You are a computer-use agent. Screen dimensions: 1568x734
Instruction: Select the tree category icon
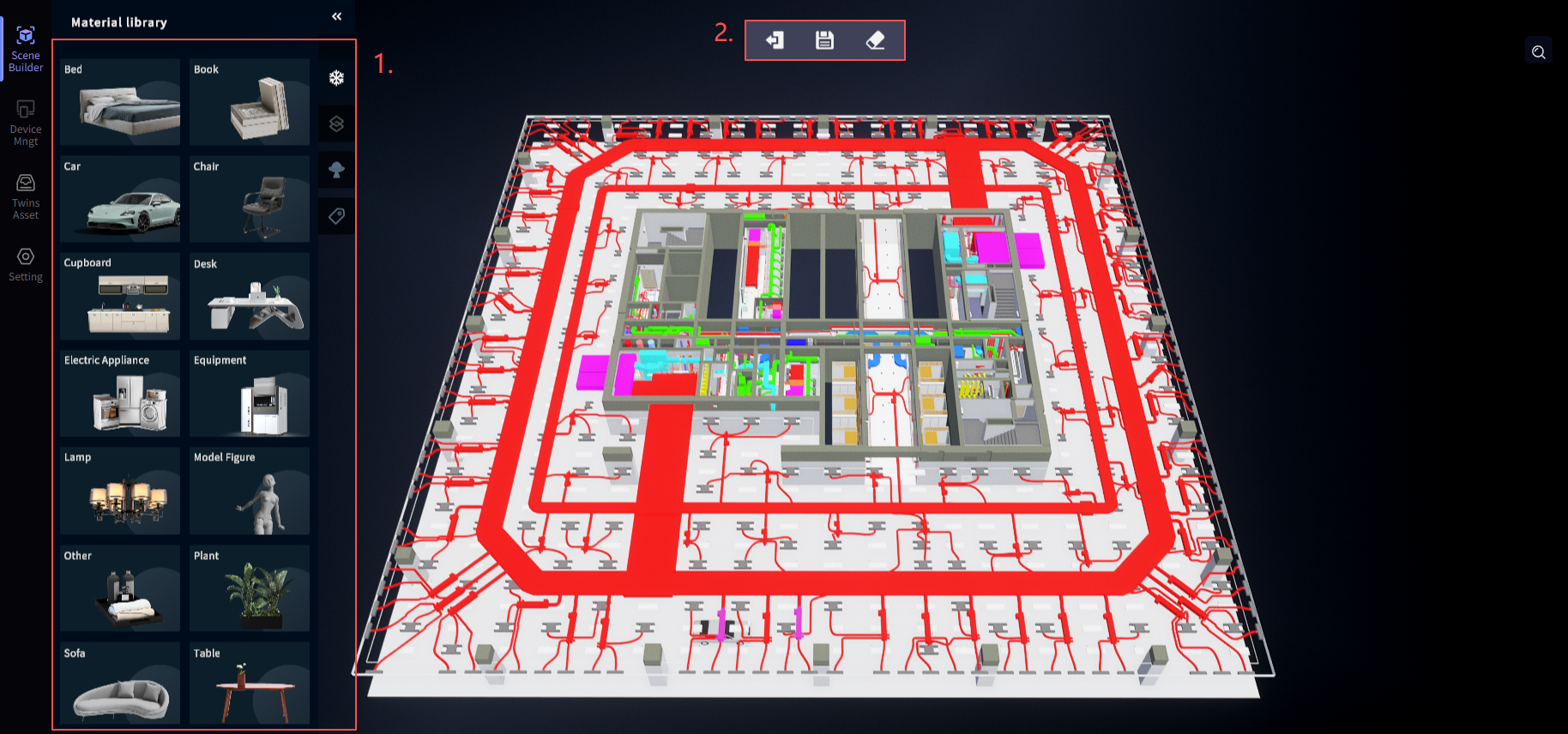(336, 170)
